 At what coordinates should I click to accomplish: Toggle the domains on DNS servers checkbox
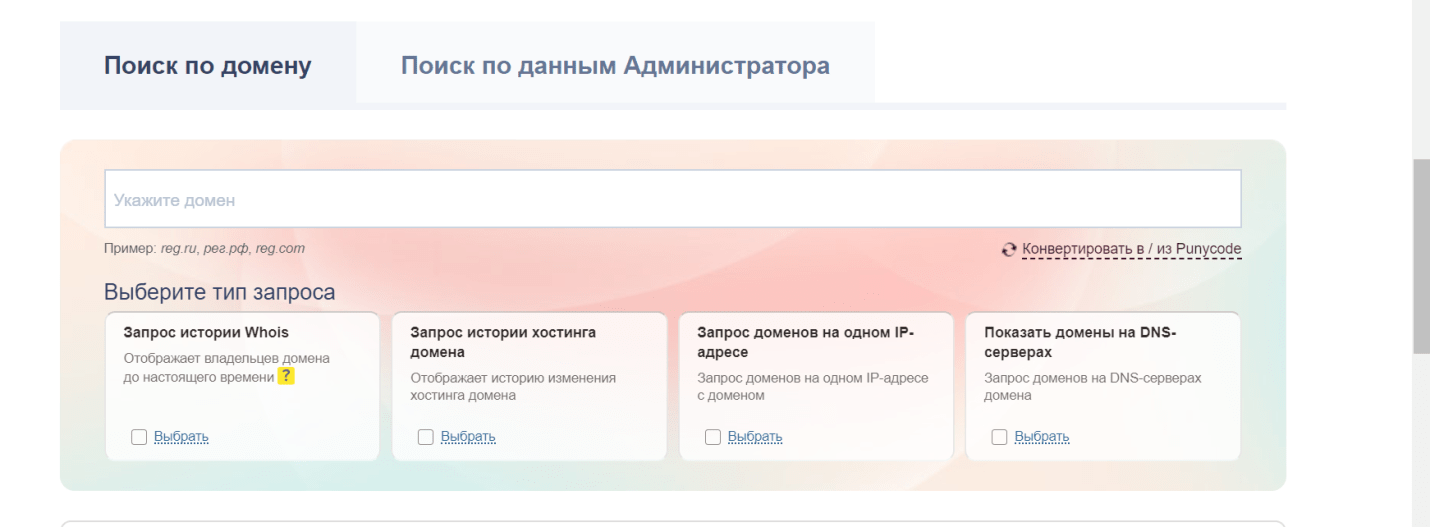tap(999, 437)
